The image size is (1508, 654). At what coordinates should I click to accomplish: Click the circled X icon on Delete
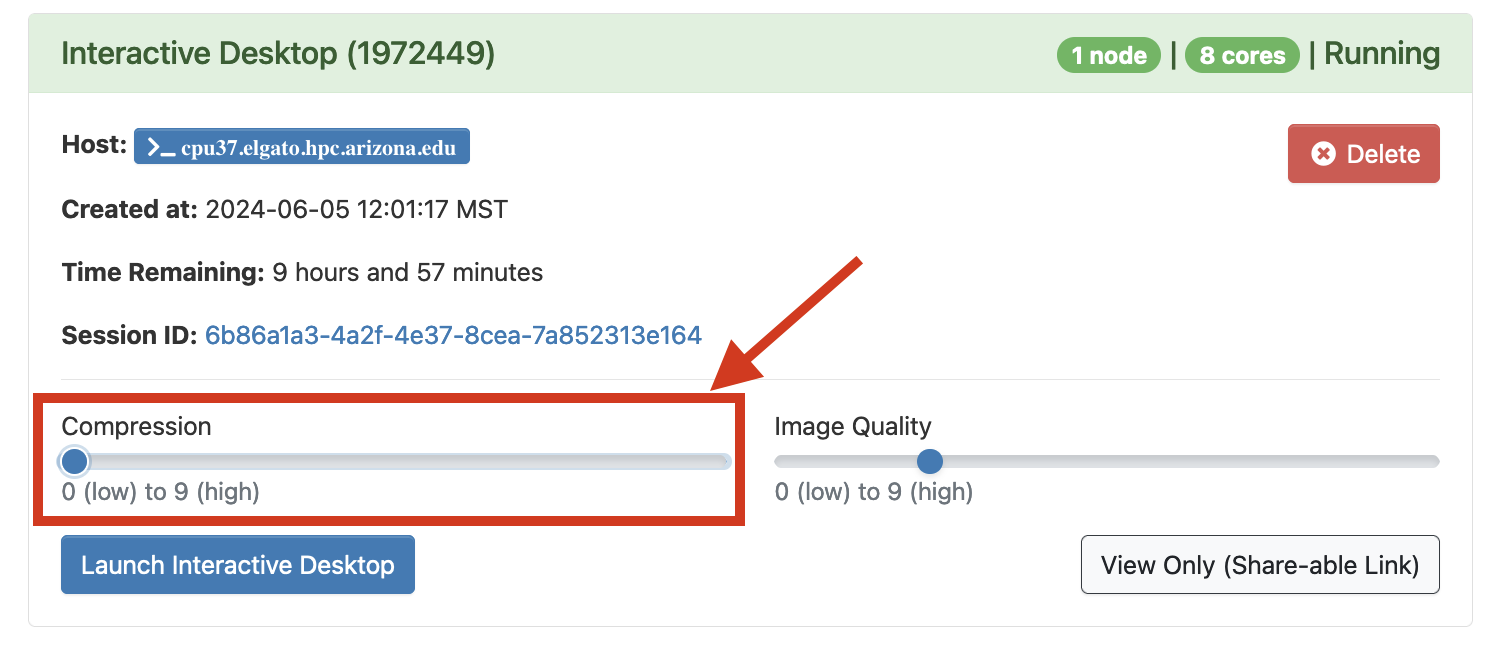[1323, 154]
